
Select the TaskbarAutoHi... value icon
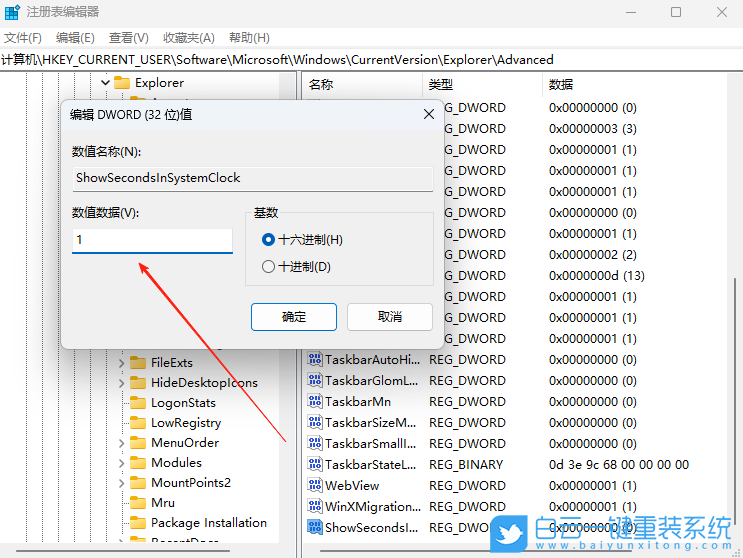pos(315,359)
